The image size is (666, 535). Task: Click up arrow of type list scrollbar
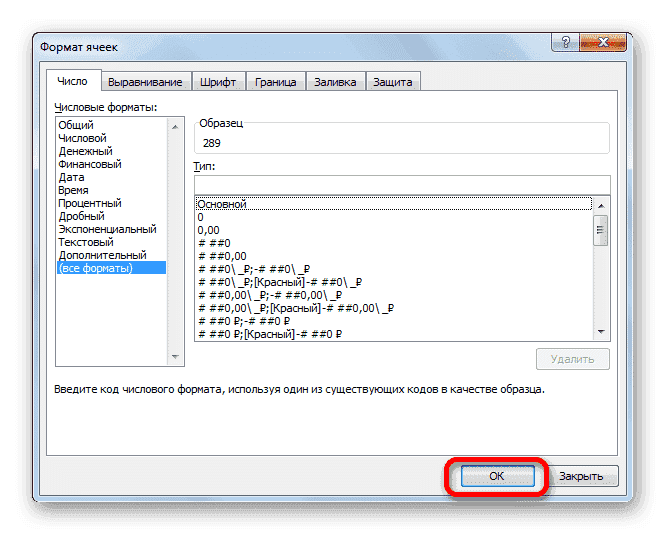point(601,206)
